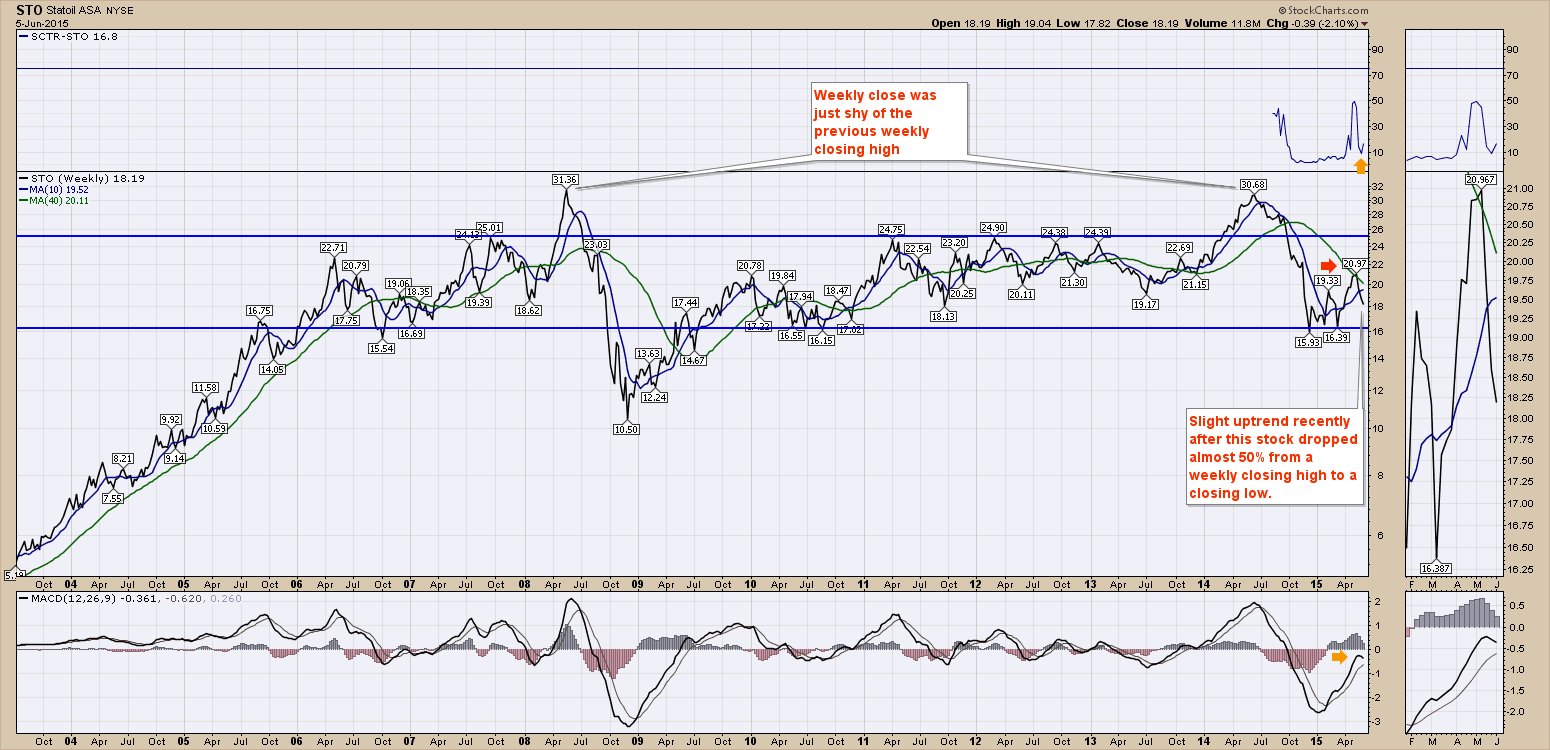1550x750 pixels.
Task: Click the 14.67 price label
Action: 694,360
